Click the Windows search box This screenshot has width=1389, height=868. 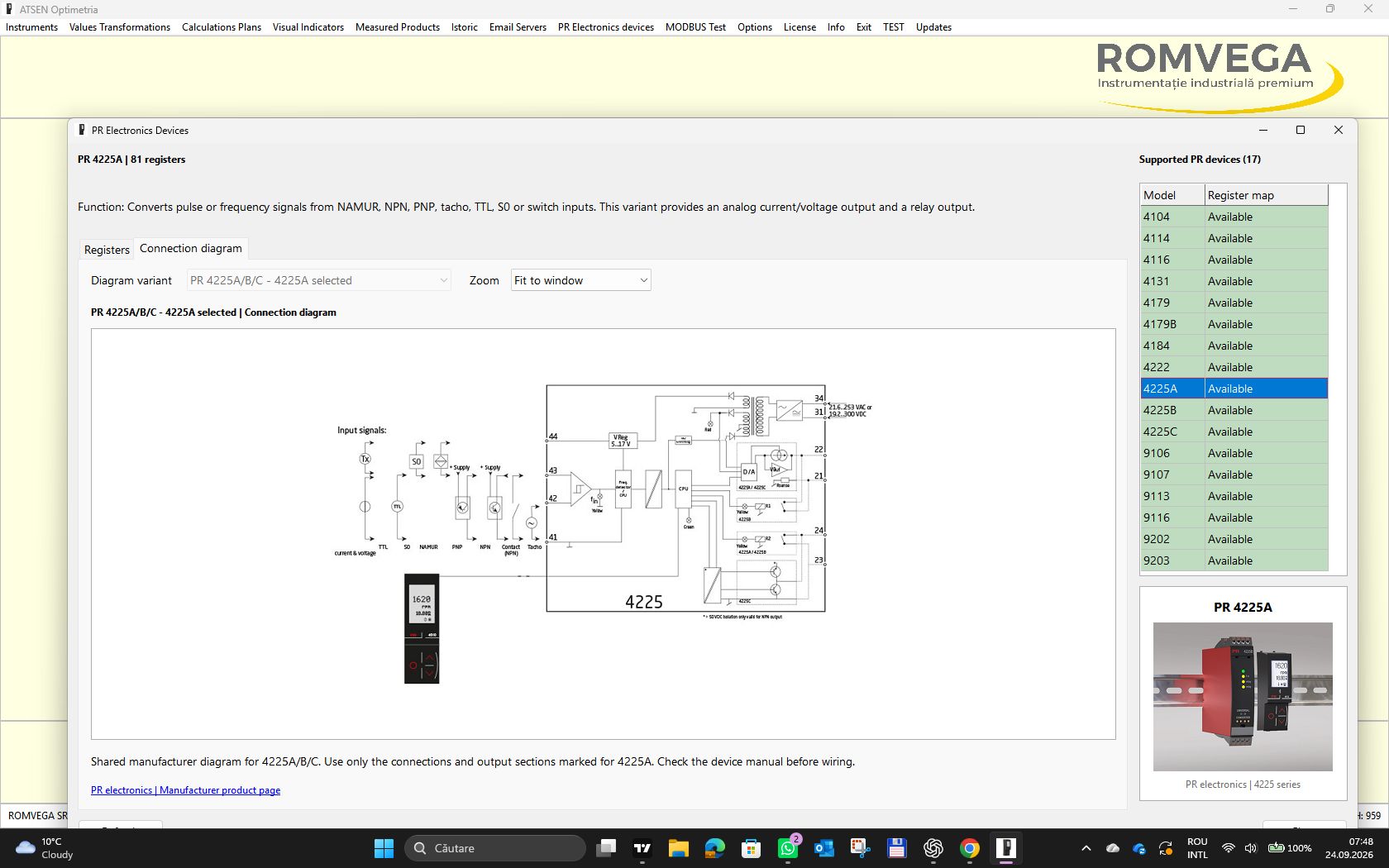[x=495, y=848]
